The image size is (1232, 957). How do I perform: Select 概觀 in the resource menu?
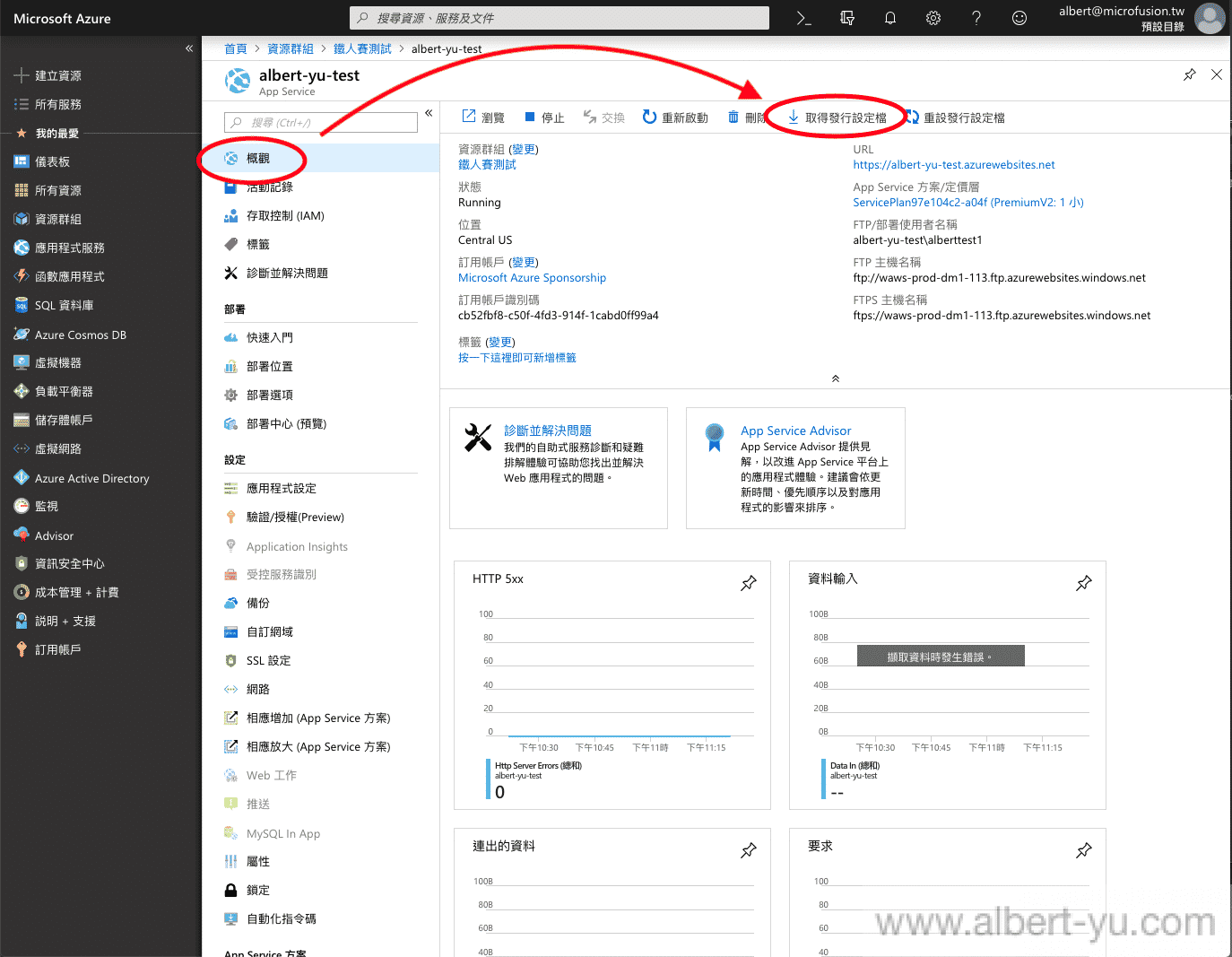321,158
